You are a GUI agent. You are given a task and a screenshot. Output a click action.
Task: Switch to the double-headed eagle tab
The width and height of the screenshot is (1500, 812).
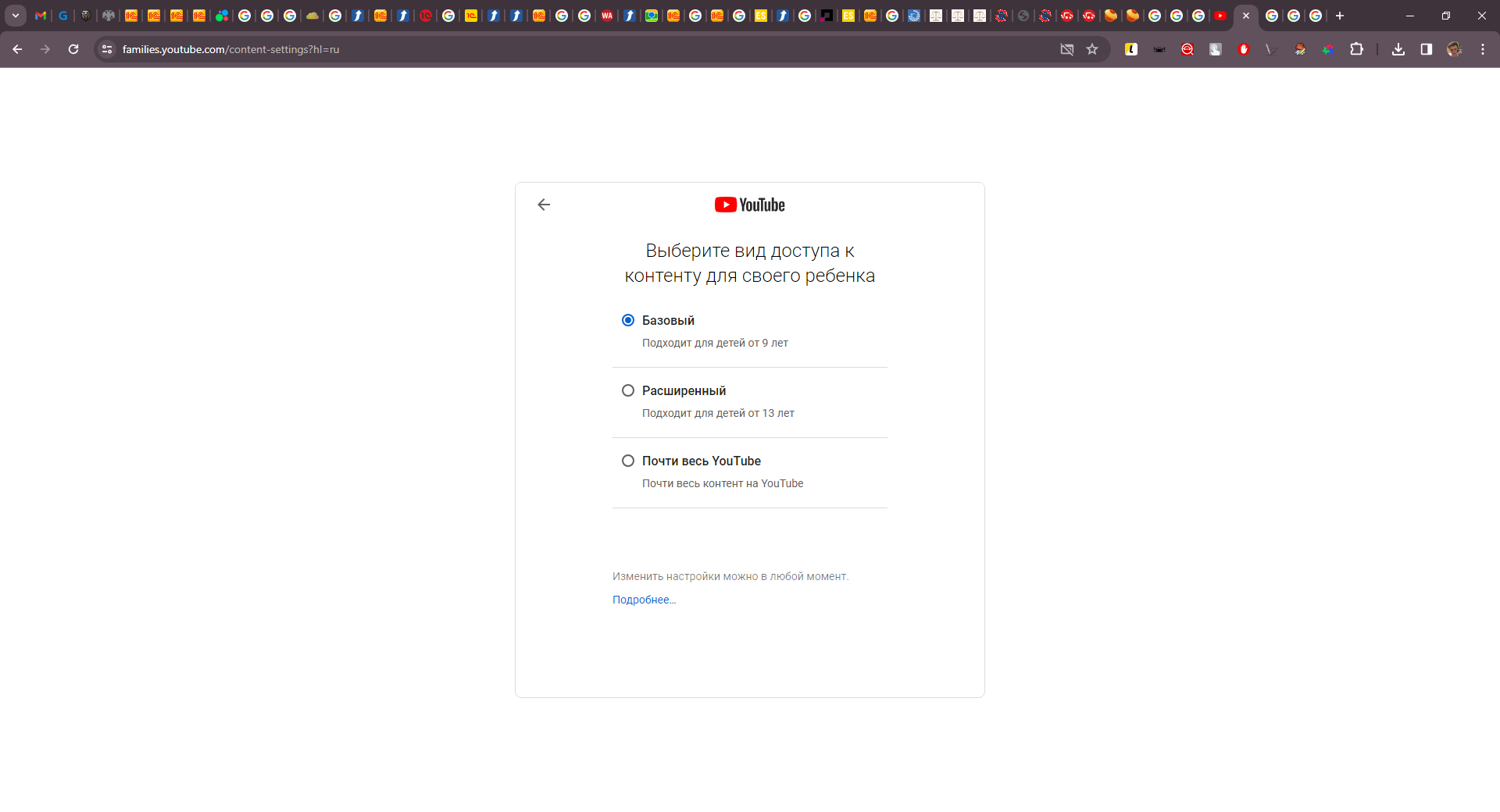tap(109, 16)
